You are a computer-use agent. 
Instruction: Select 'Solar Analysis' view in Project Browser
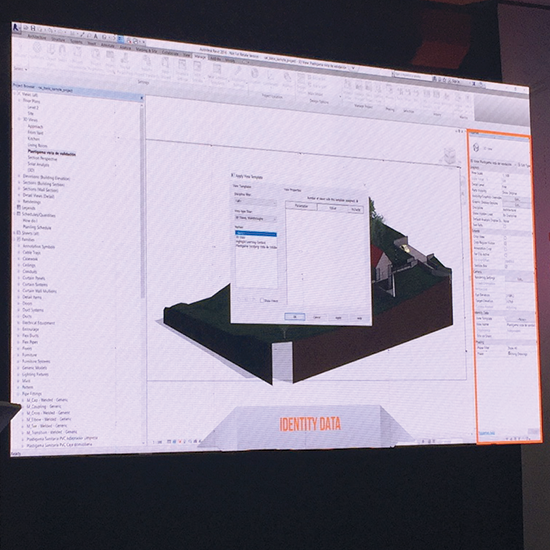[39, 164]
